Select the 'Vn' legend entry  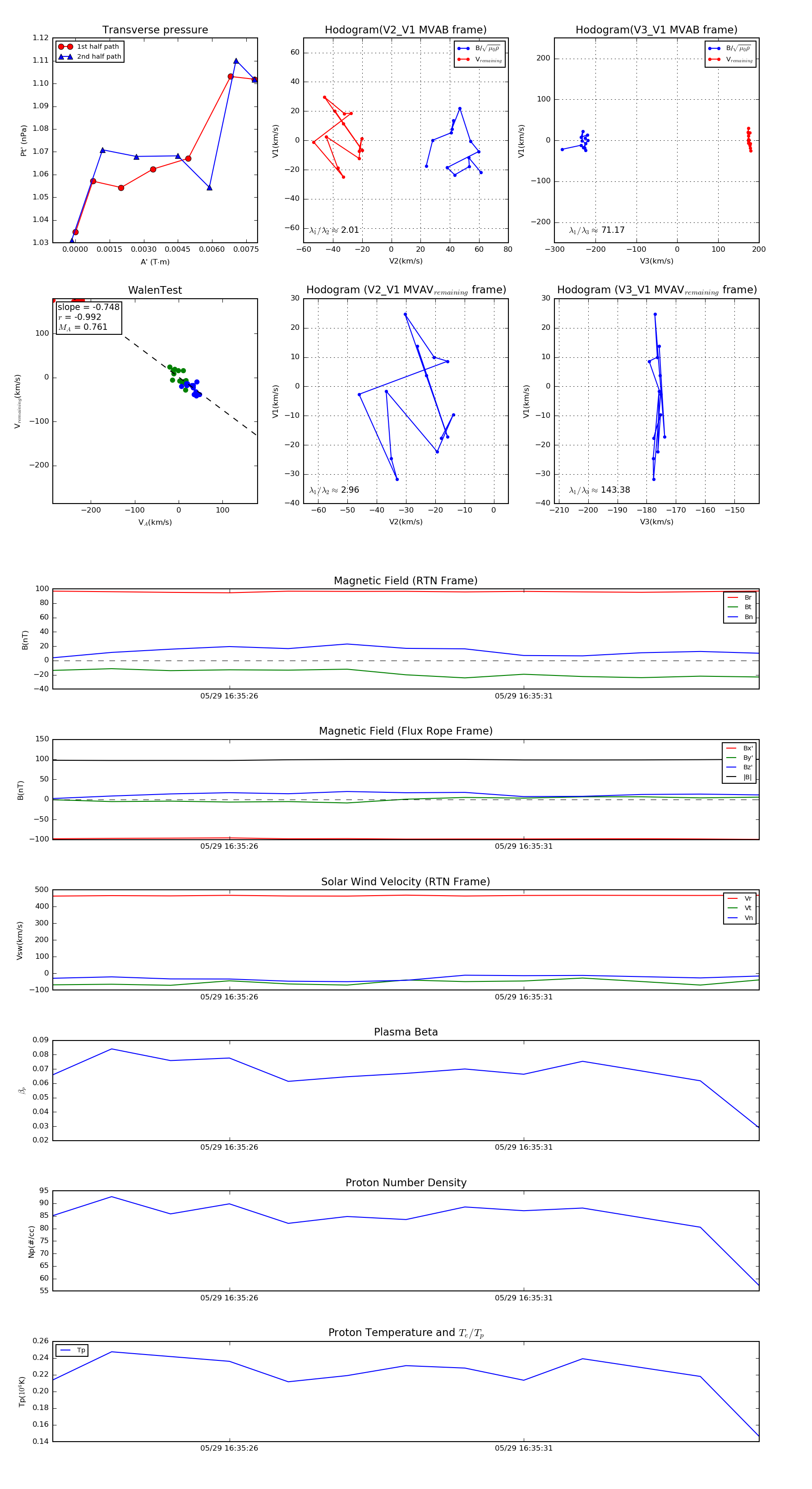pyautogui.click(x=740, y=918)
